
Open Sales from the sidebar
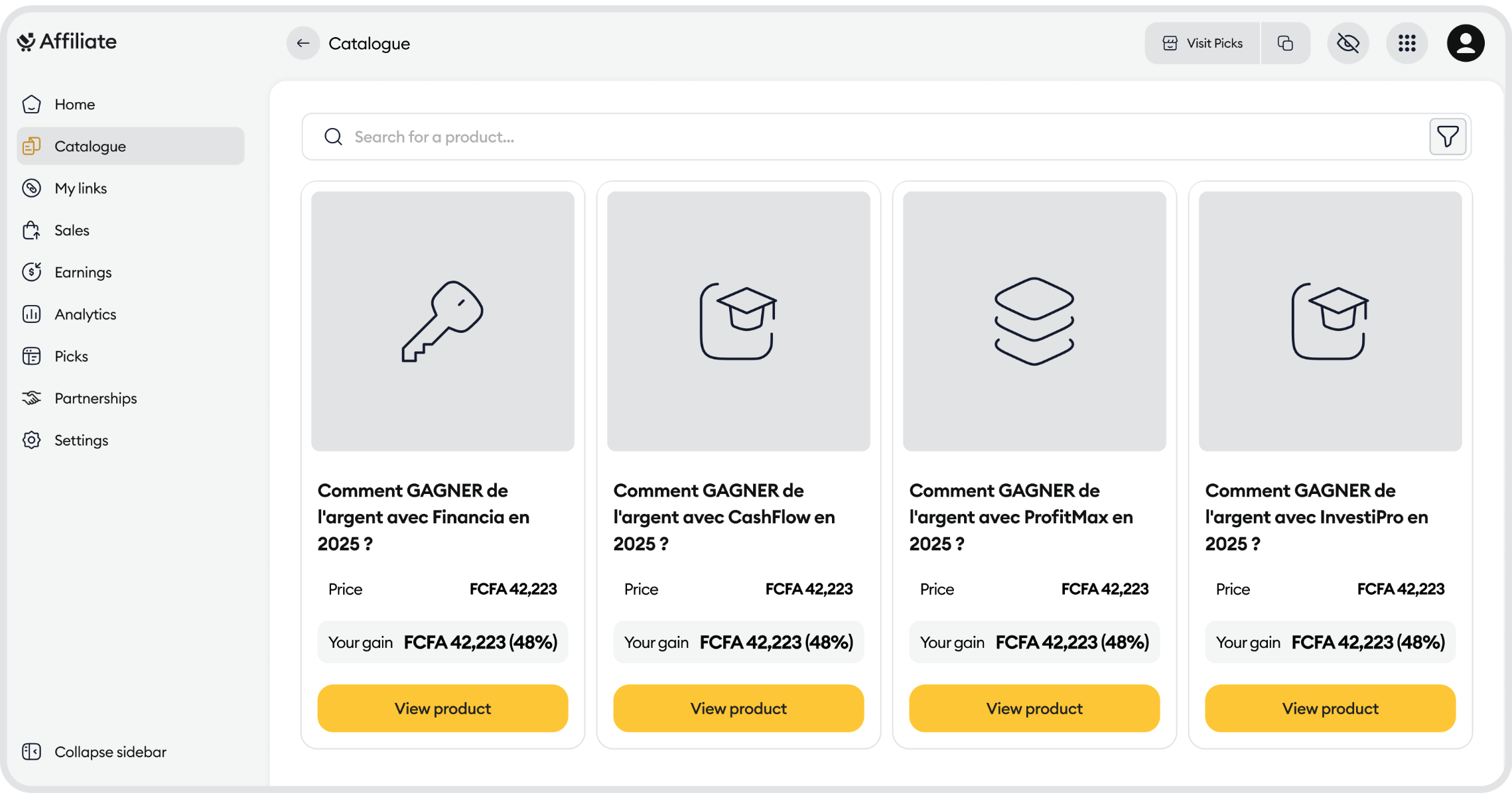pyautogui.click(x=72, y=230)
